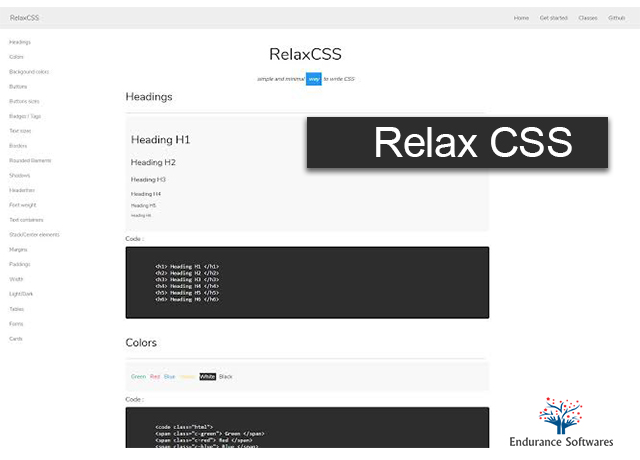Click the White sample on black background
This screenshot has width=640, height=460.
207,376
